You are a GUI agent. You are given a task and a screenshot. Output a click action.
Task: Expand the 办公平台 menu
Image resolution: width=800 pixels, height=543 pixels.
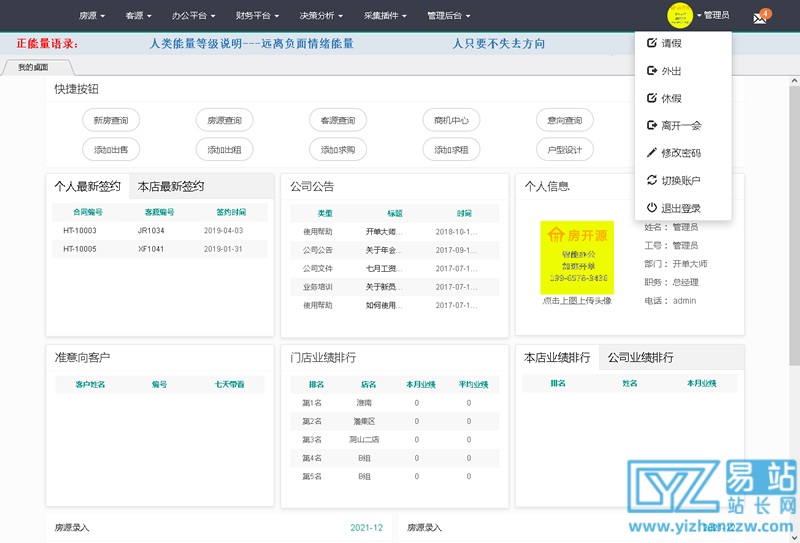[193, 16]
